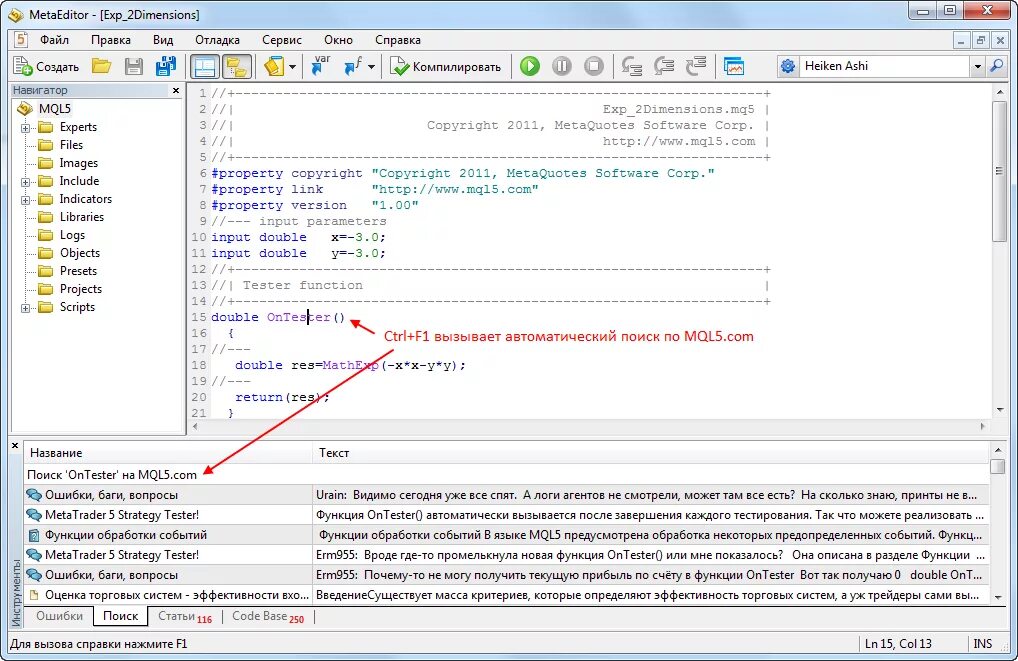Click the gear icon beside the search box
The width and height of the screenshot is (1018, 661).
tap(788, 66)
